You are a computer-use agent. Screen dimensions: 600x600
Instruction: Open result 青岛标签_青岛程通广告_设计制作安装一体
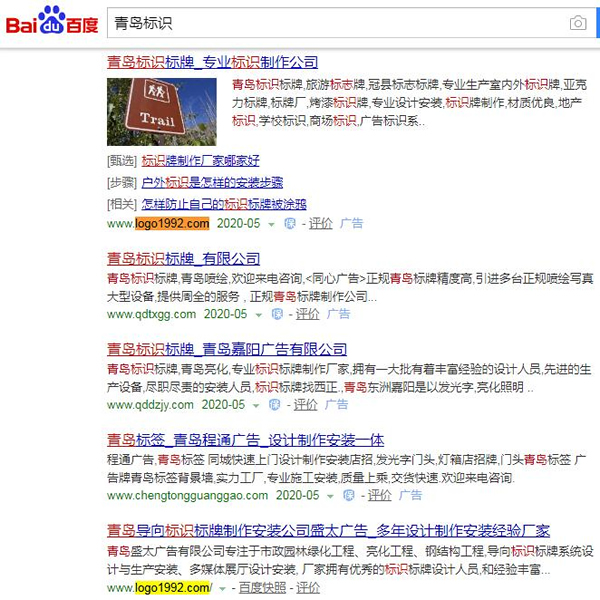(x=245, y=440)
